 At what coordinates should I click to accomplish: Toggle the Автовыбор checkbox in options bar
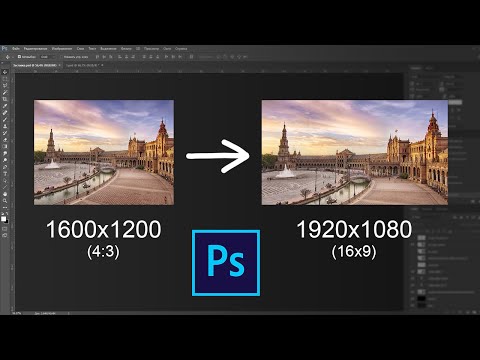point(19,57)
